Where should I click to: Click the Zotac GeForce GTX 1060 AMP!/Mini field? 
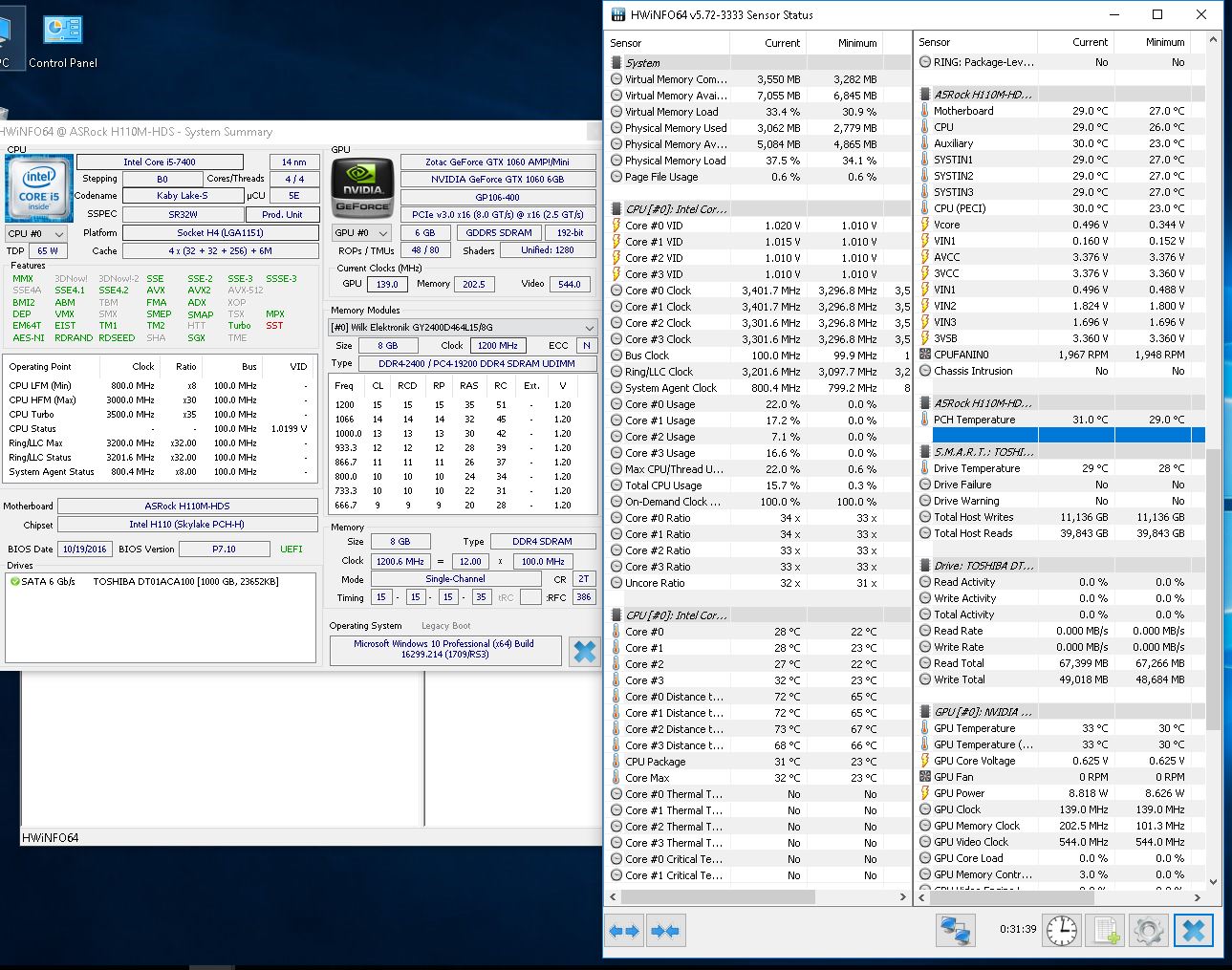[x=498, y=162]
